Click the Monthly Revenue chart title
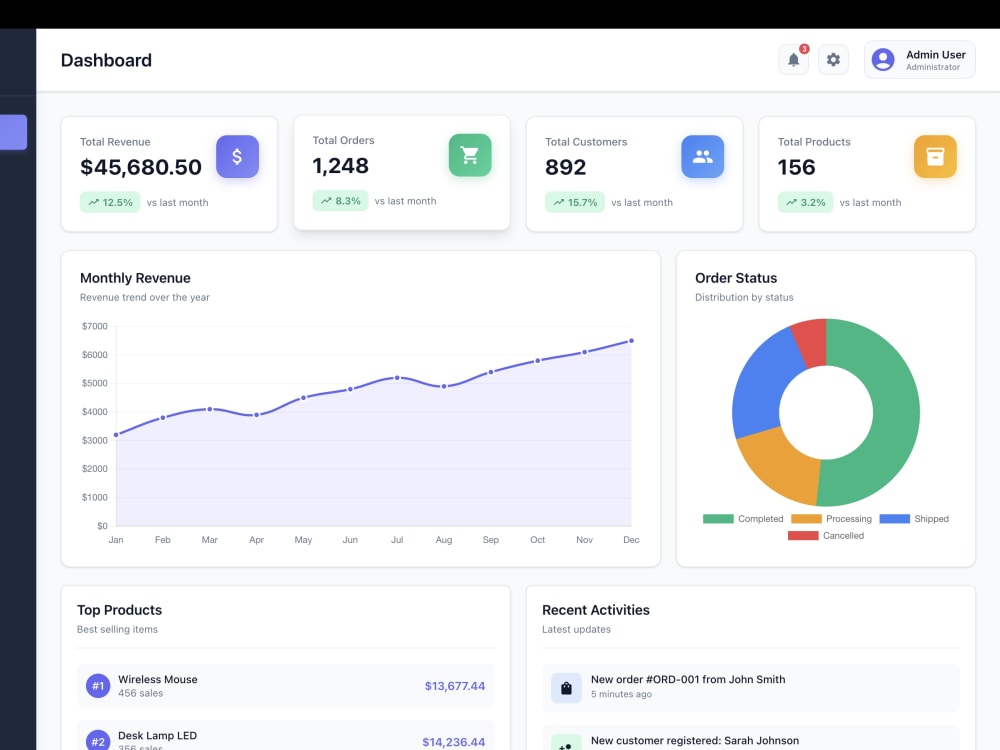 coord(135,278)
